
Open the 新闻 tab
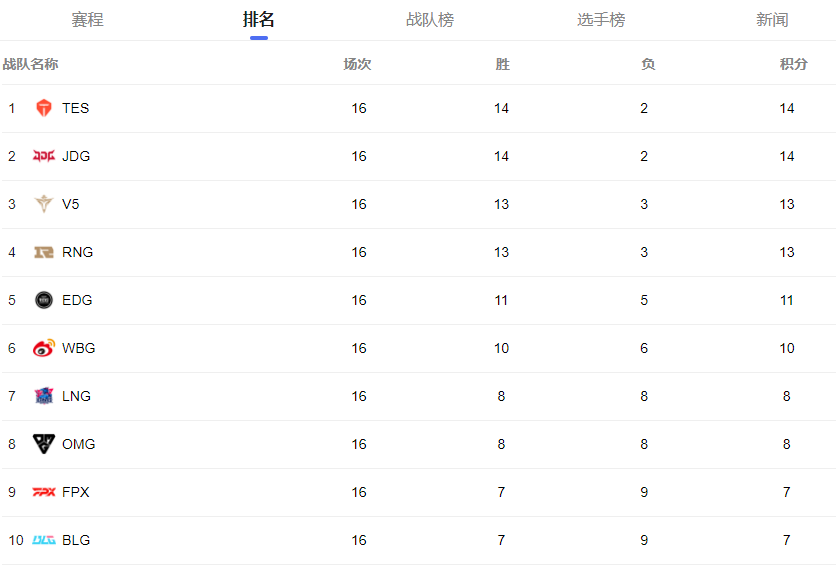[772, 20]
